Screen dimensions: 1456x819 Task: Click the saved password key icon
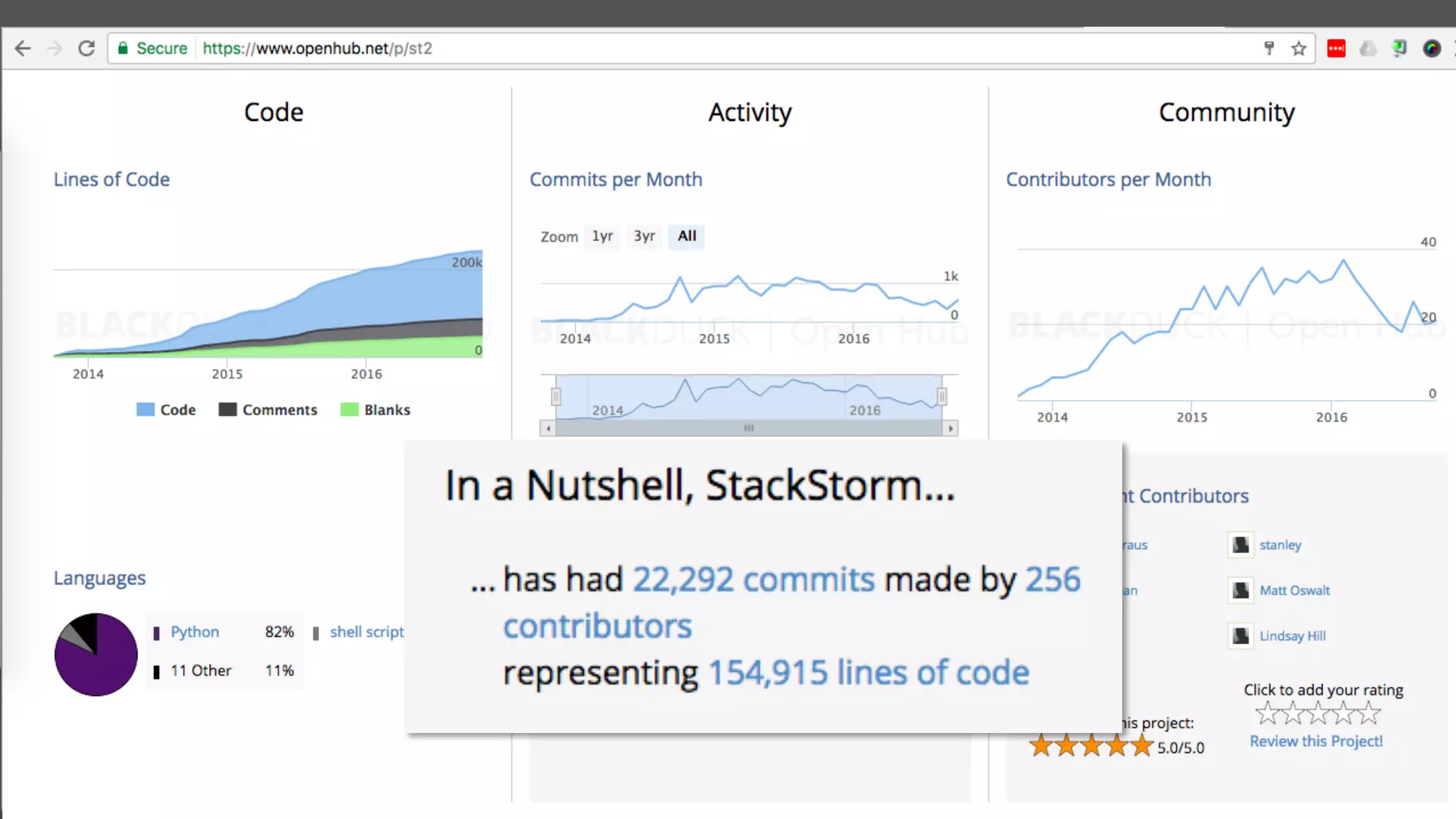(x=1269, y=48)
